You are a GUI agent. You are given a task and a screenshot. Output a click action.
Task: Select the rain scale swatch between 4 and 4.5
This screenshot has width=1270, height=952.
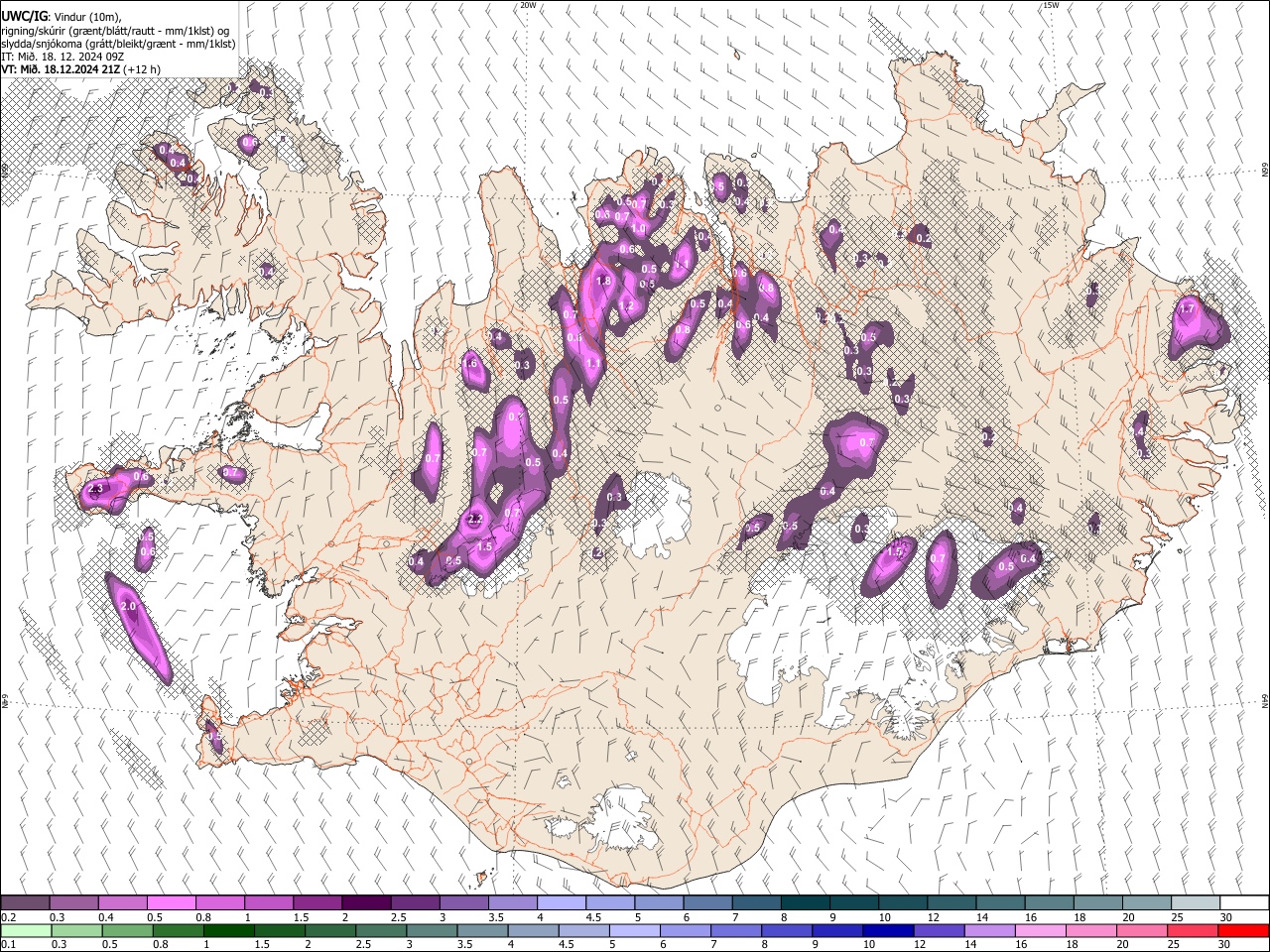(x=534, y=930)
